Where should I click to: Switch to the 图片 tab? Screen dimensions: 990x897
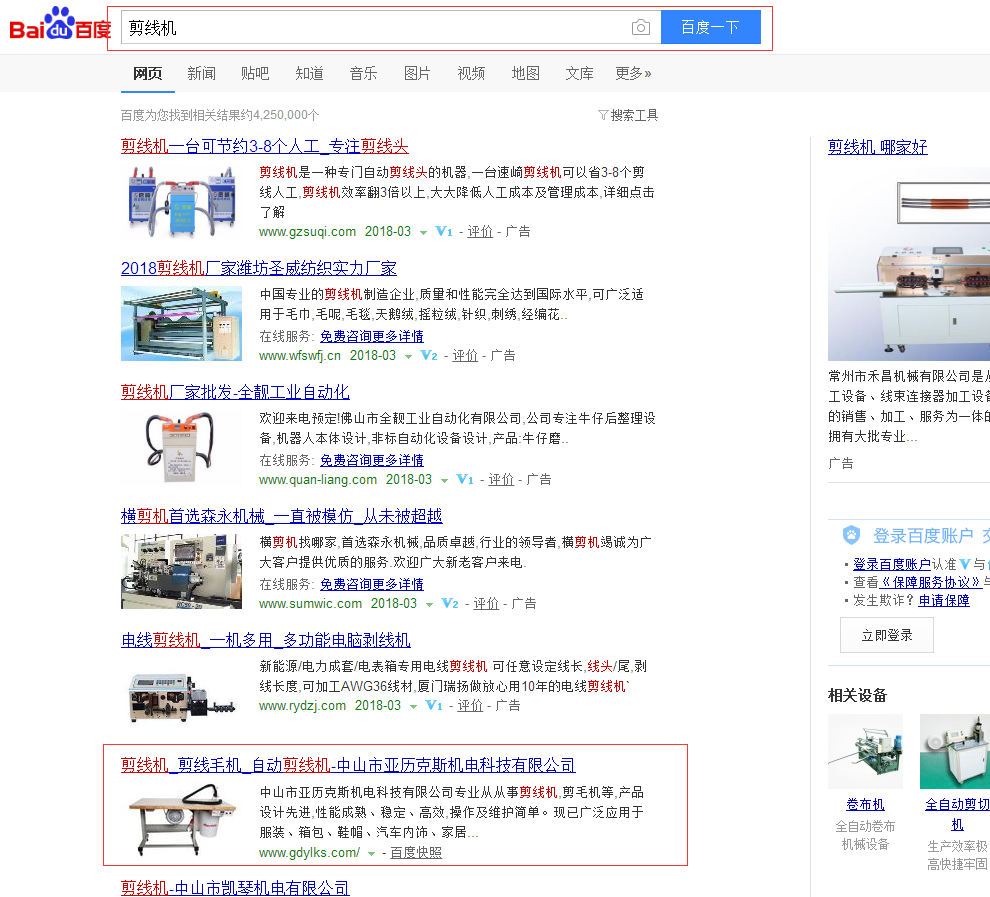417,73
